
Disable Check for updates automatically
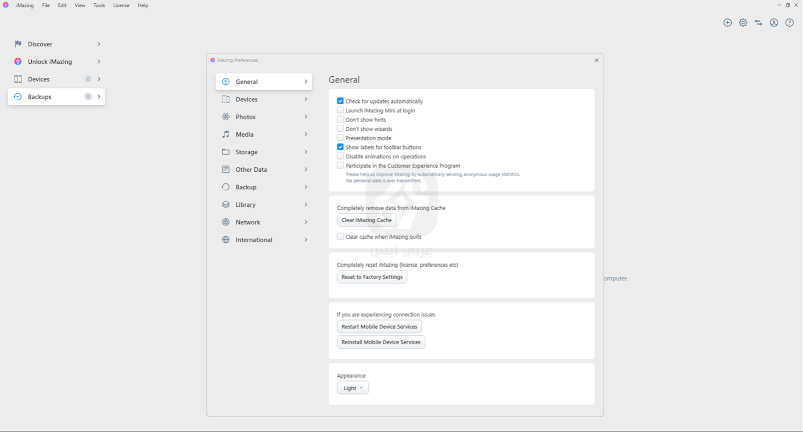341,101
